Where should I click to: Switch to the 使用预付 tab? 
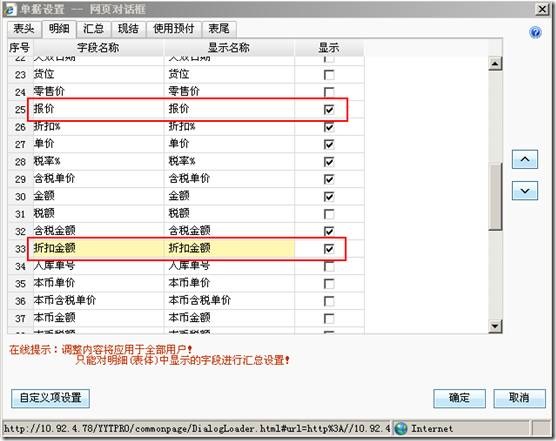(173, 29)
